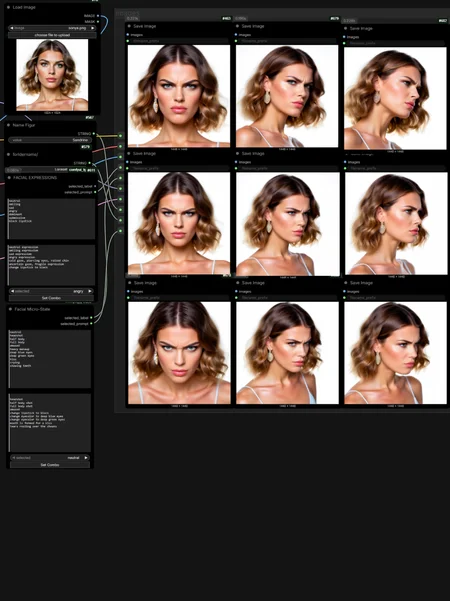Click the IMAGE output port on Load Image

point(98,16)
